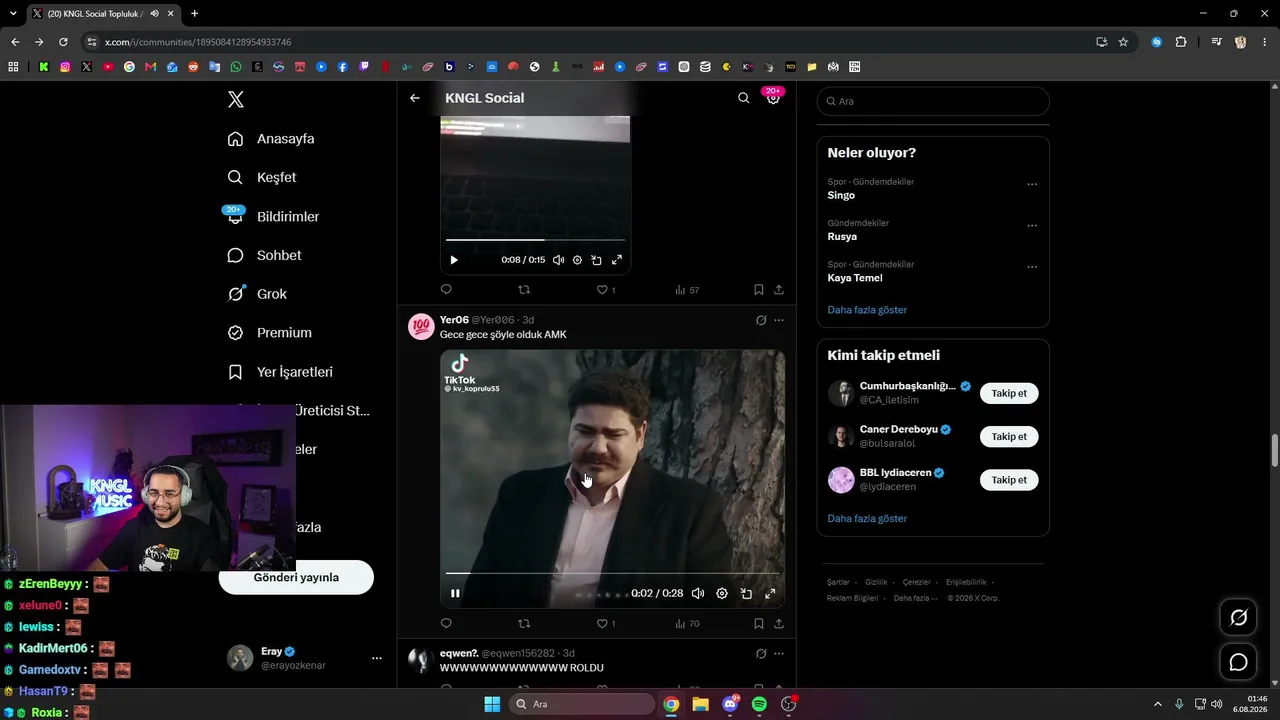
Task: Open the Şartlar terms link
Action: point(838,582)
